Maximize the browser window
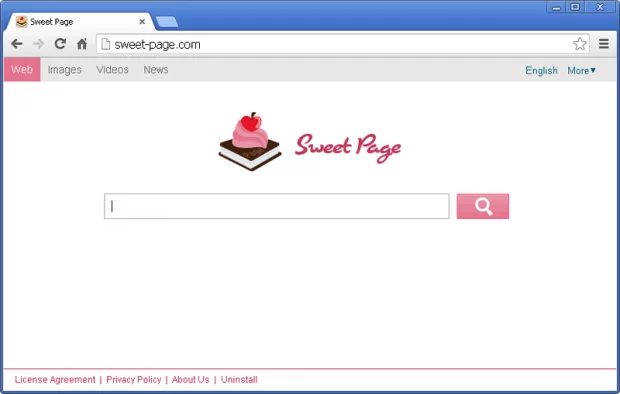This screenshot has height=394, width=620. click(575, 7)
